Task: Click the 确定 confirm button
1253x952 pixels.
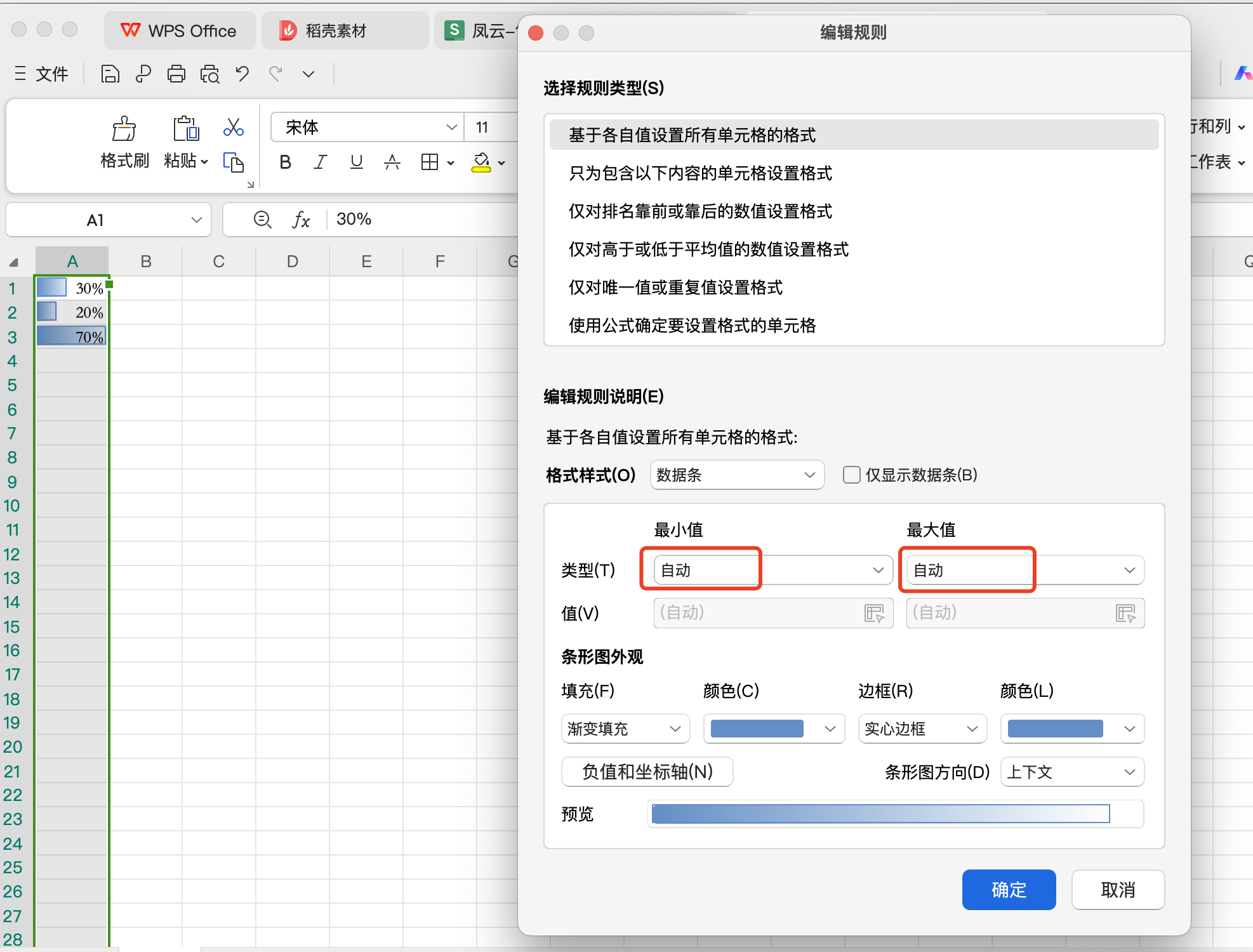Action: pos(1009,890)
